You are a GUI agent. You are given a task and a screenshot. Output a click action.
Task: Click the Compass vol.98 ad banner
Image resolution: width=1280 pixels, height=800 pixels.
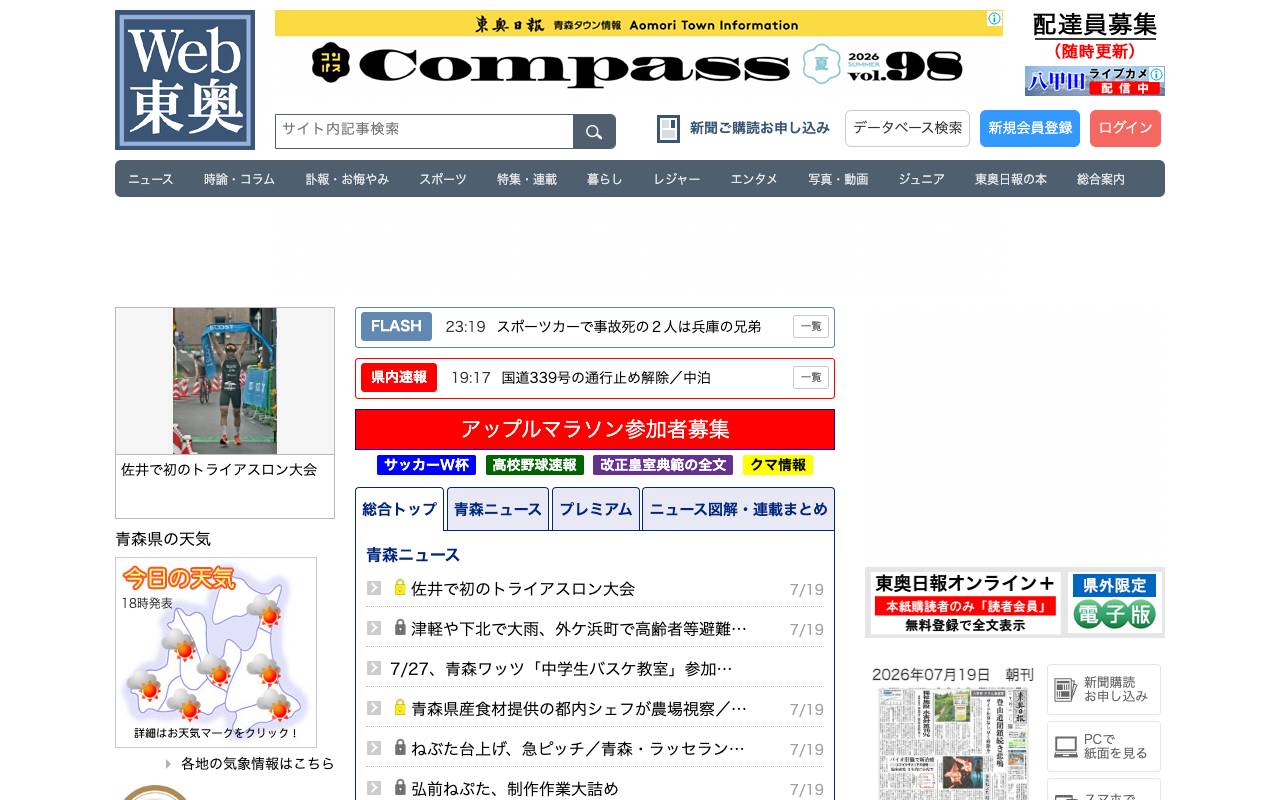[x=639, y=51]
